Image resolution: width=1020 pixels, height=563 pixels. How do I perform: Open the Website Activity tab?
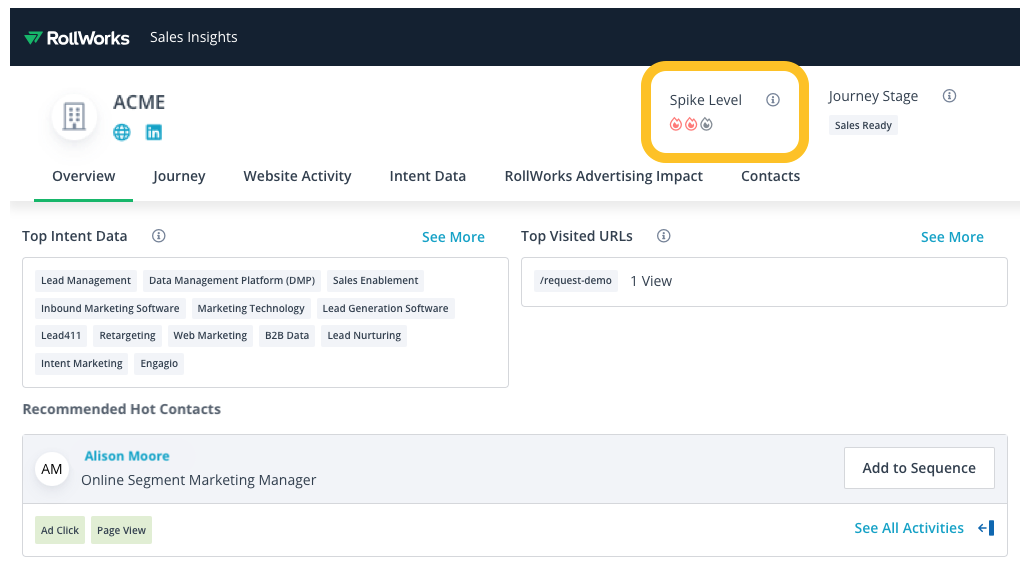point(297,176)
